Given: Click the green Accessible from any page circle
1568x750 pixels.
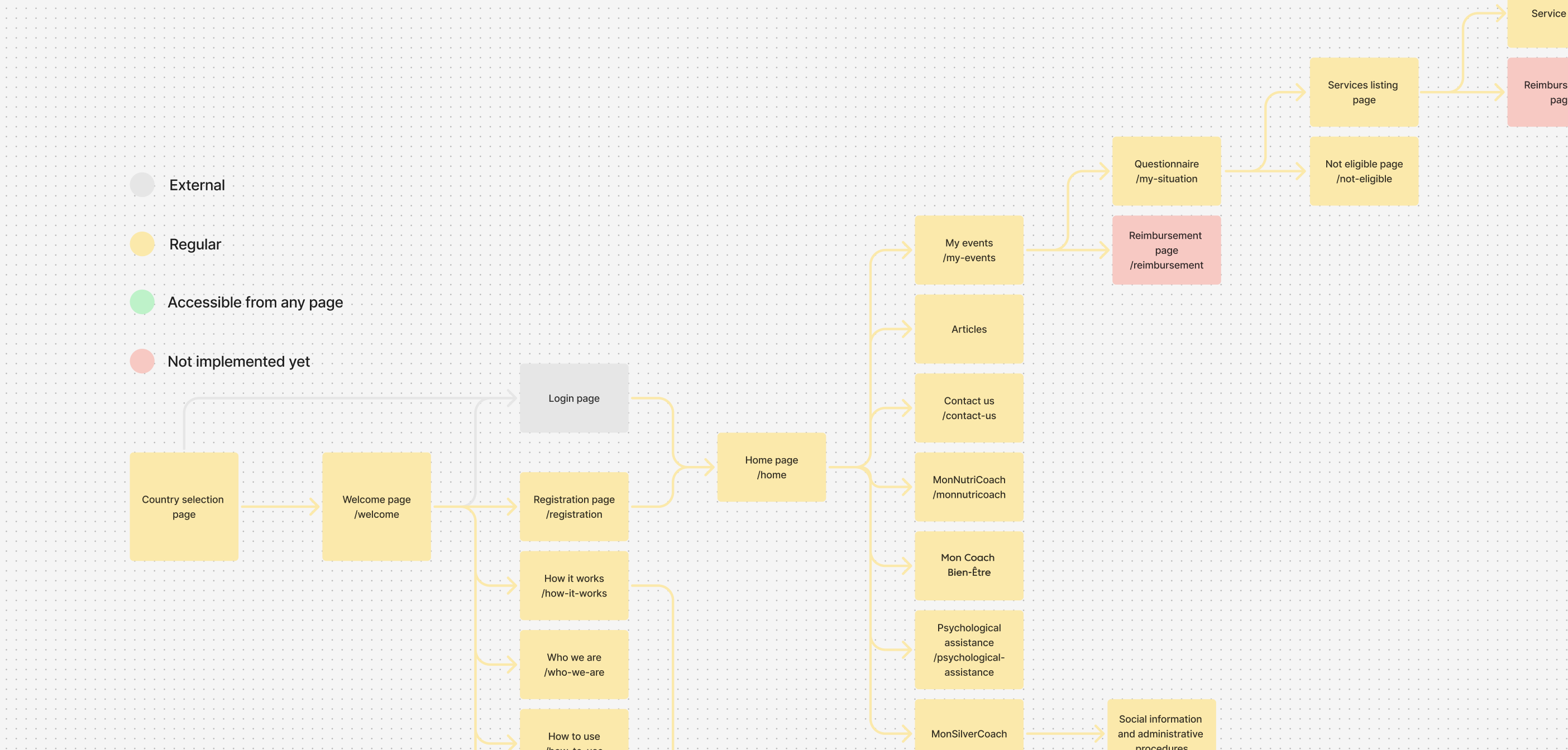Looking at the screenshot, I should tap(142, 302).
